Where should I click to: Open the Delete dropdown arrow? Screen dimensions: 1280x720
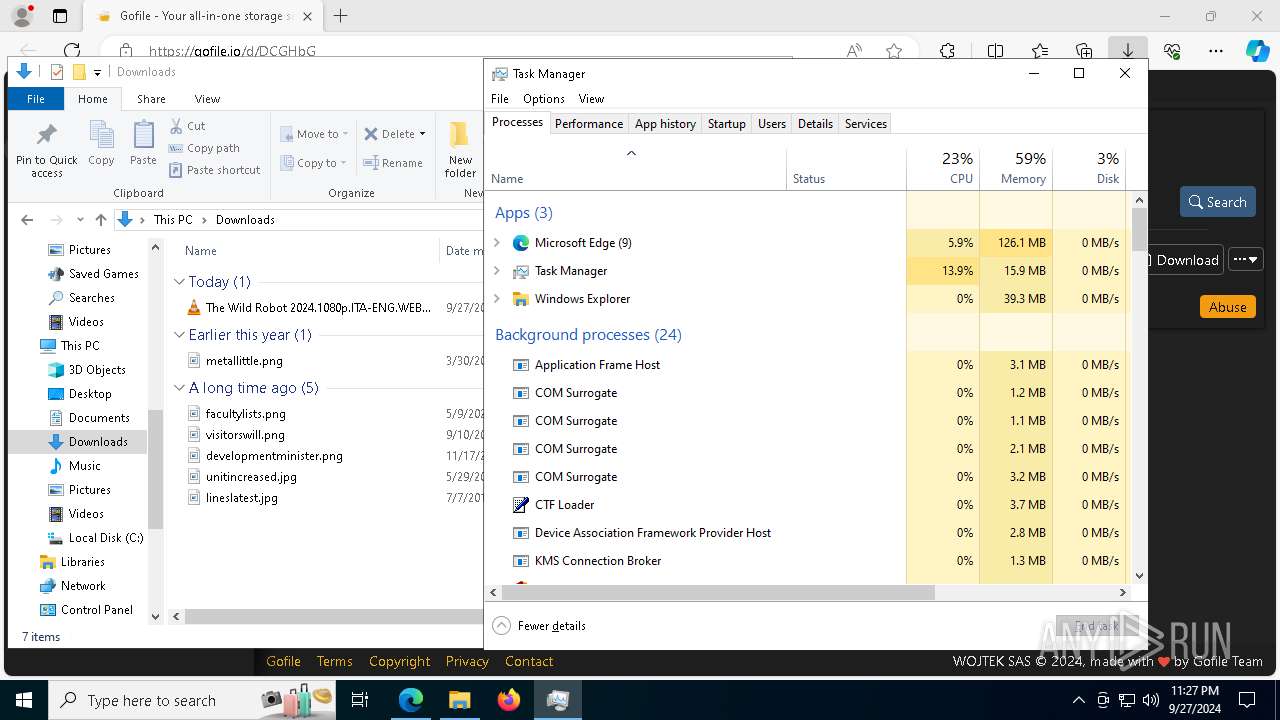coord(422,134)
